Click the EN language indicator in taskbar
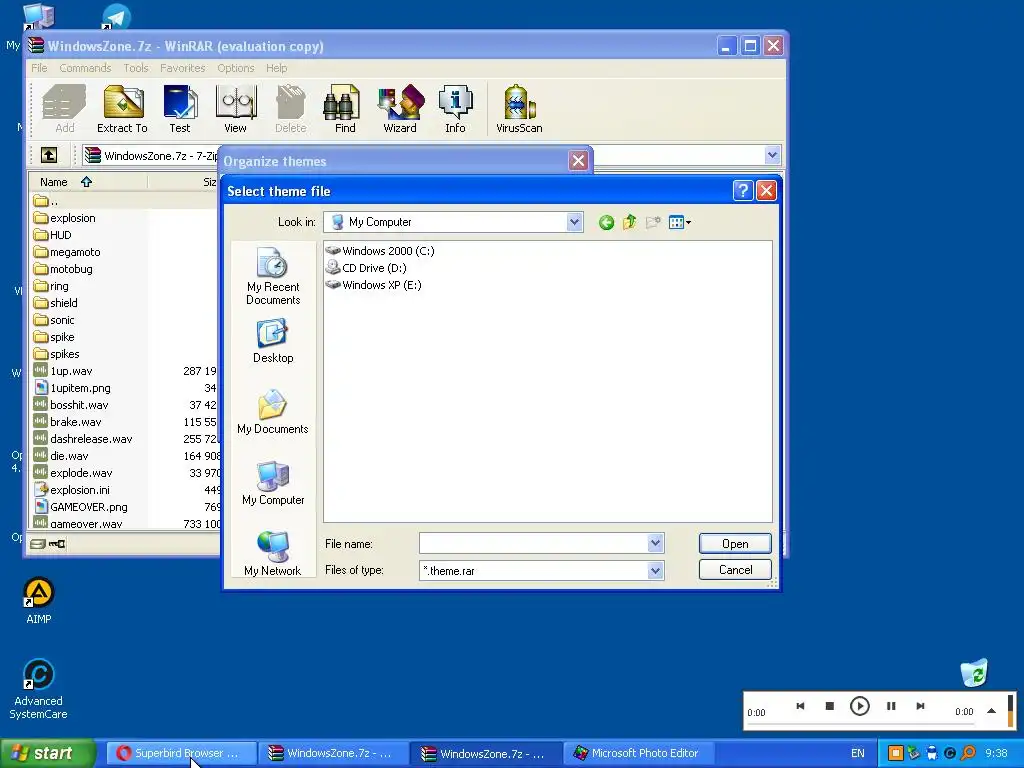This screenshot has width=1024, height=768. tap(857, 754)
